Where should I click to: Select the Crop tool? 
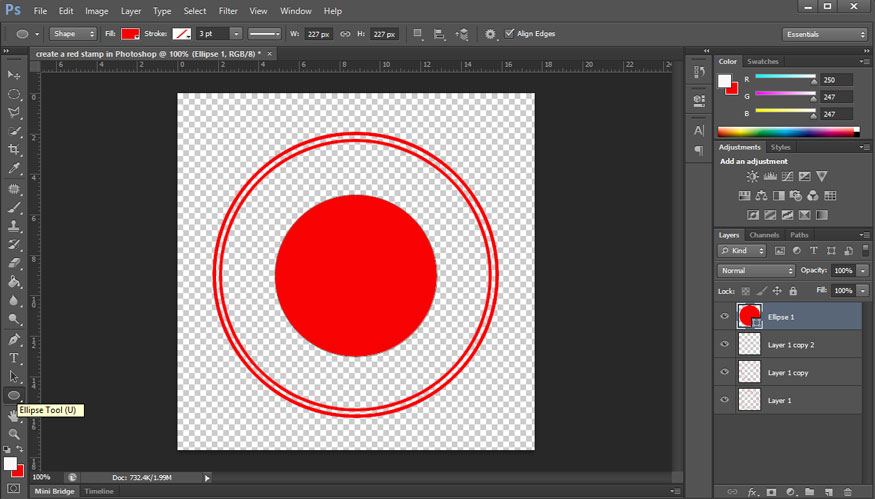click(x=14, y=150)
